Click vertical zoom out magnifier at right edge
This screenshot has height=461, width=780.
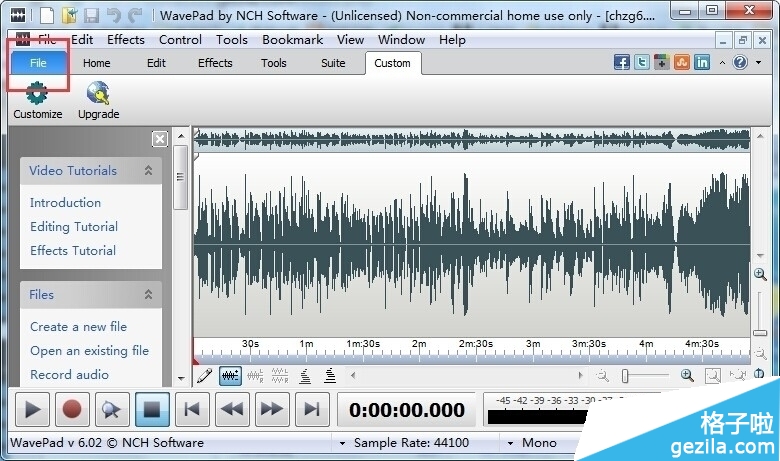pyautogui.click(x=760, y=354)
